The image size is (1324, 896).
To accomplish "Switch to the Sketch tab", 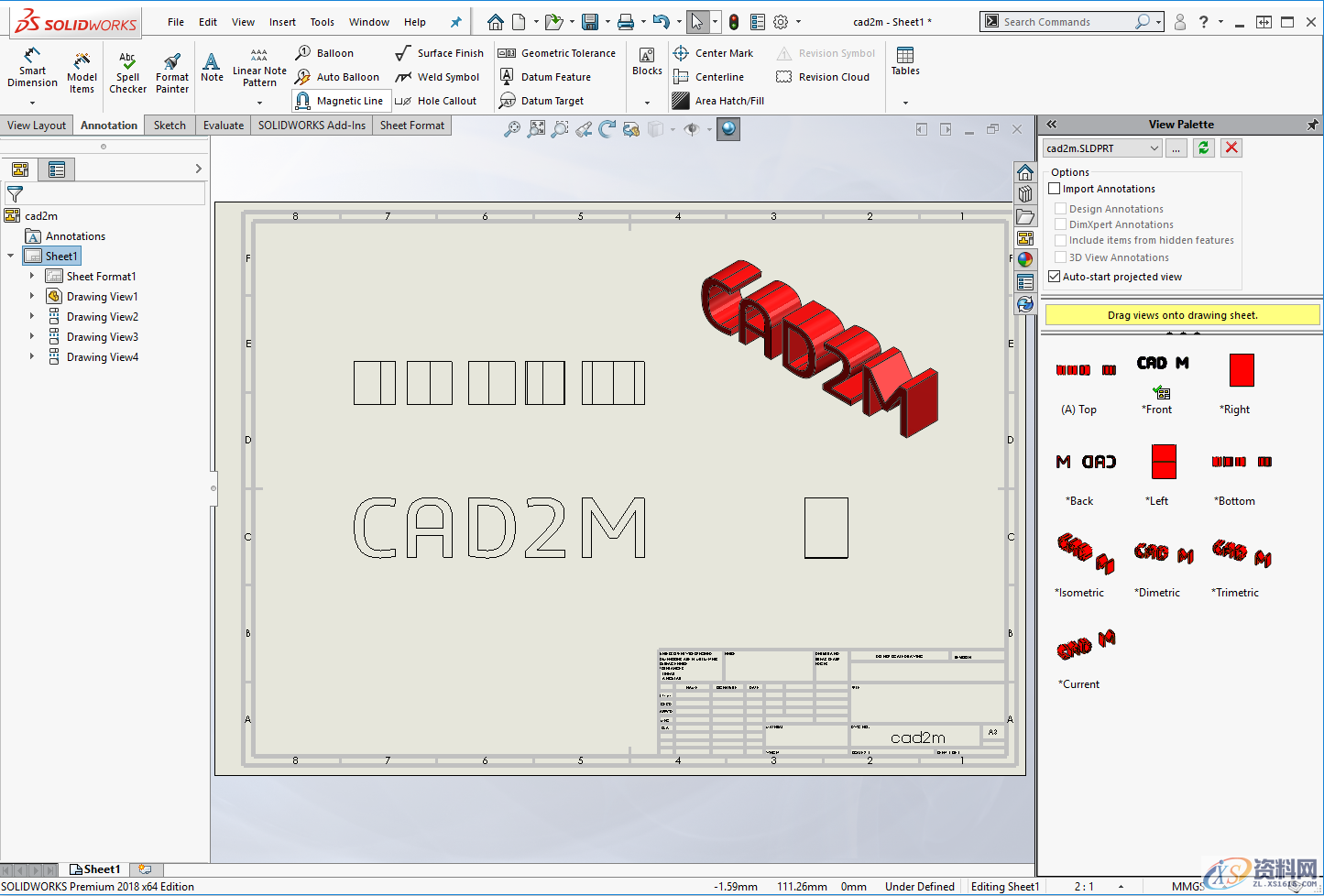I will 169,125.
